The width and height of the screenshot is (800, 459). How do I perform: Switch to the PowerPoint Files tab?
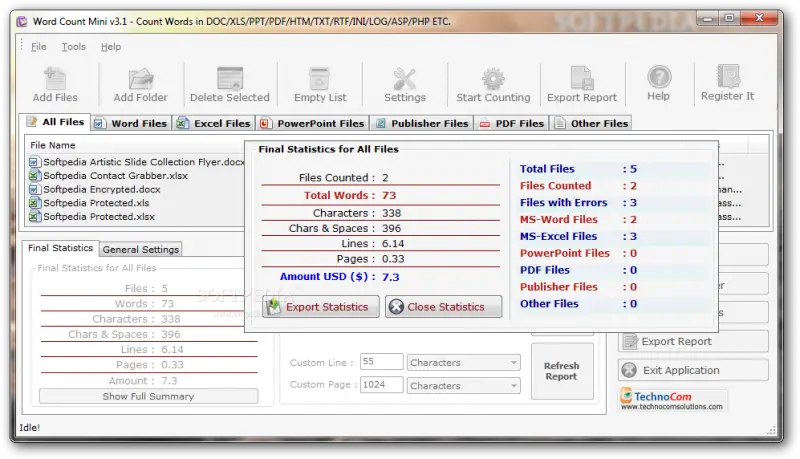pos(313,123)
